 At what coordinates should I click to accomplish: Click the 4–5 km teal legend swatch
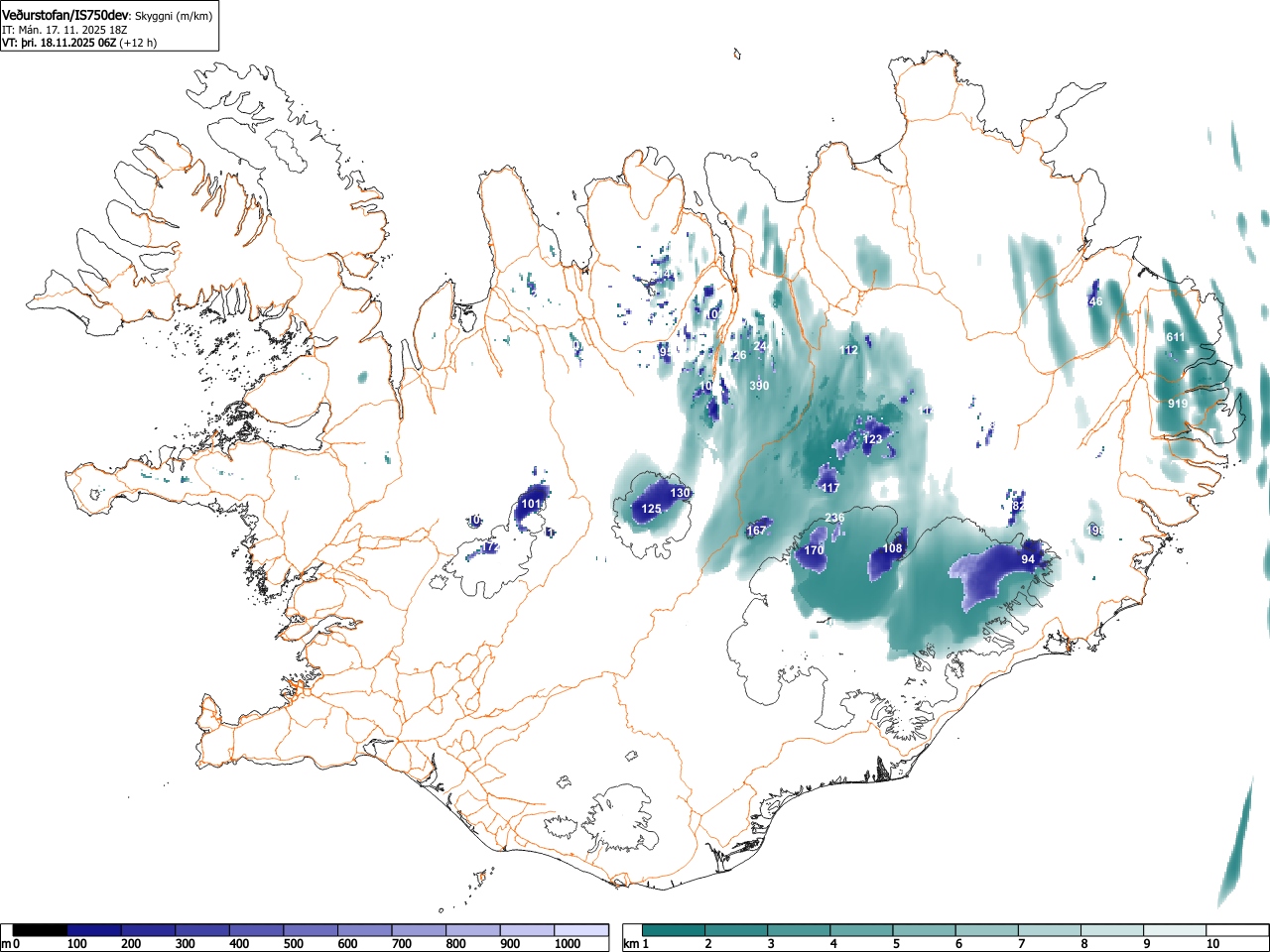[862, 931]
